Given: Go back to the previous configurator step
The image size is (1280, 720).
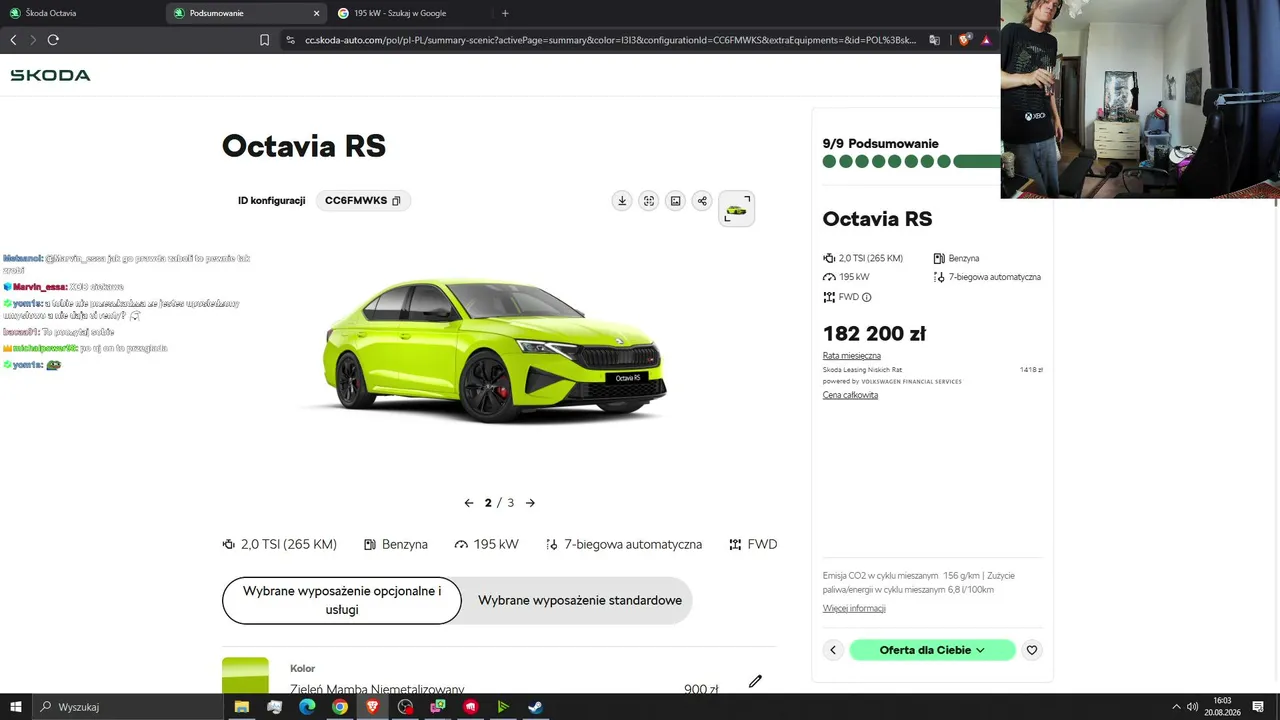Looking at the screenshot, I should 833,650.
